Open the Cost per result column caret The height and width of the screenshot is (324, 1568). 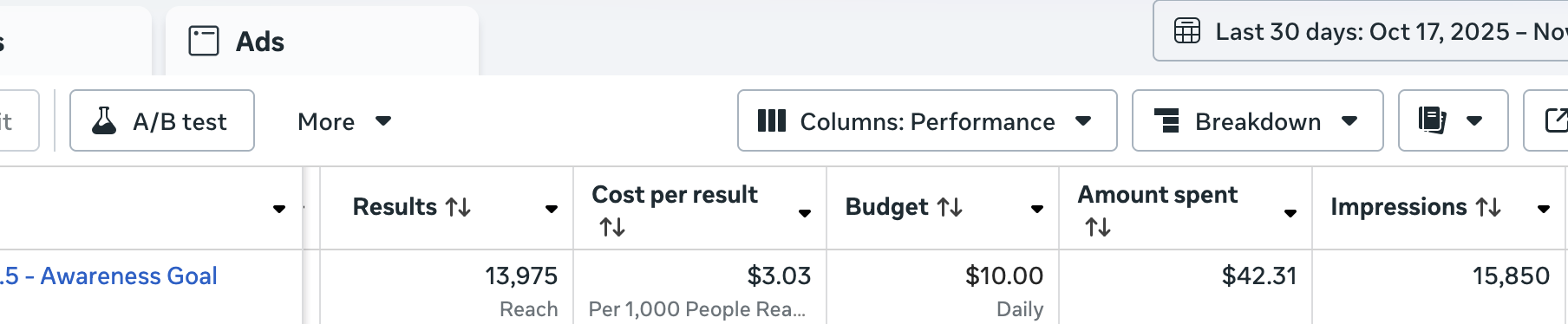coord(805,213)
